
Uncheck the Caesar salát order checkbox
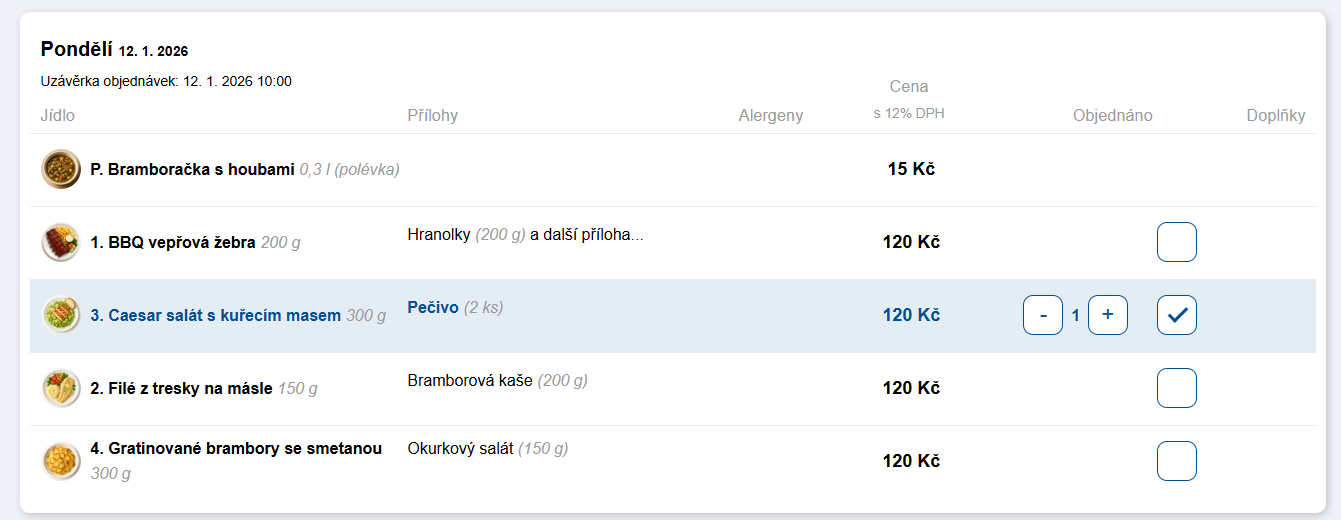[1176, 315]
